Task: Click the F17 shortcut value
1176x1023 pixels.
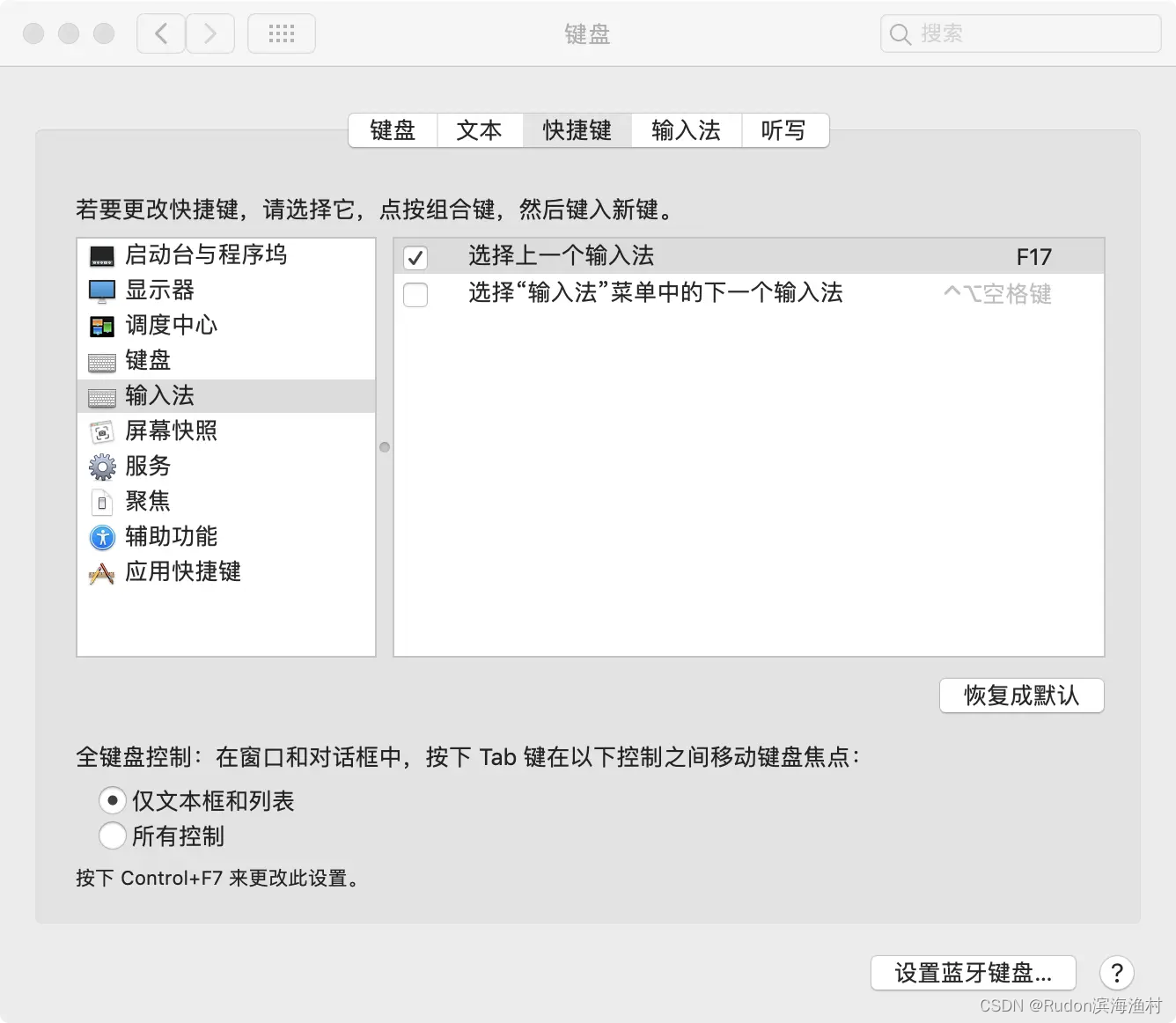Action: pos(1034,257)
